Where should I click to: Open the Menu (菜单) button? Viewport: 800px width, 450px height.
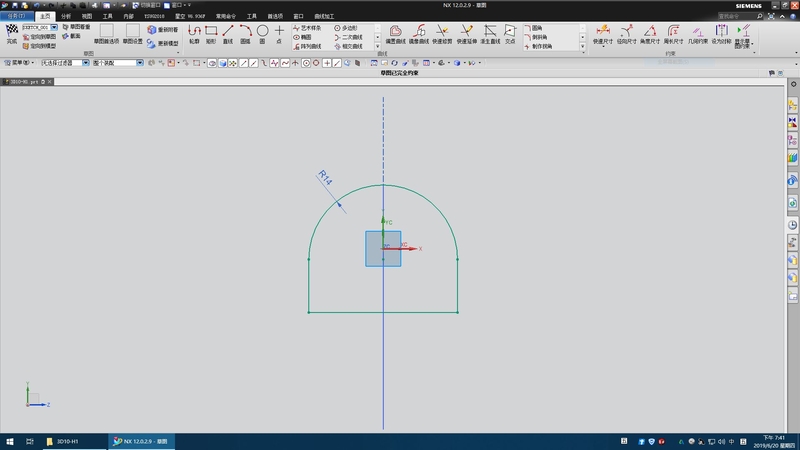[17, 63]
